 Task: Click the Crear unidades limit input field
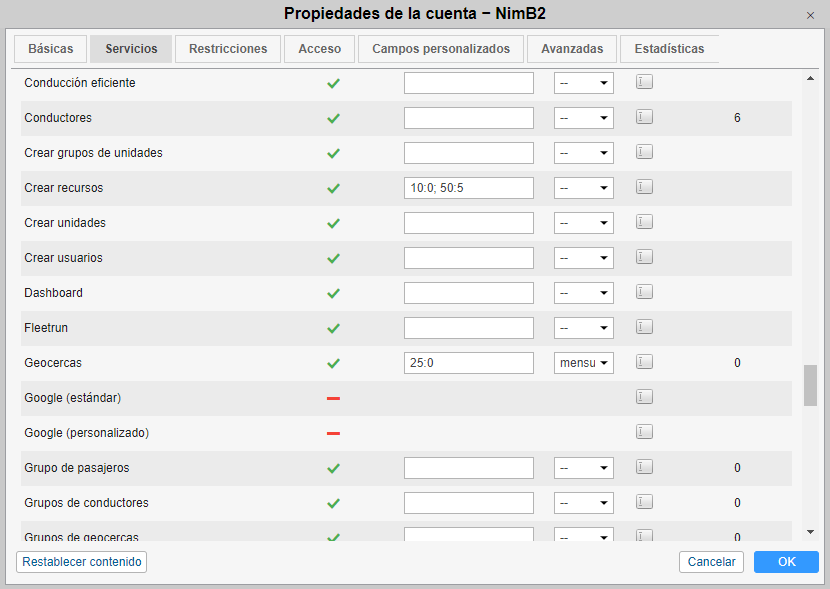[x=469, y=223]
